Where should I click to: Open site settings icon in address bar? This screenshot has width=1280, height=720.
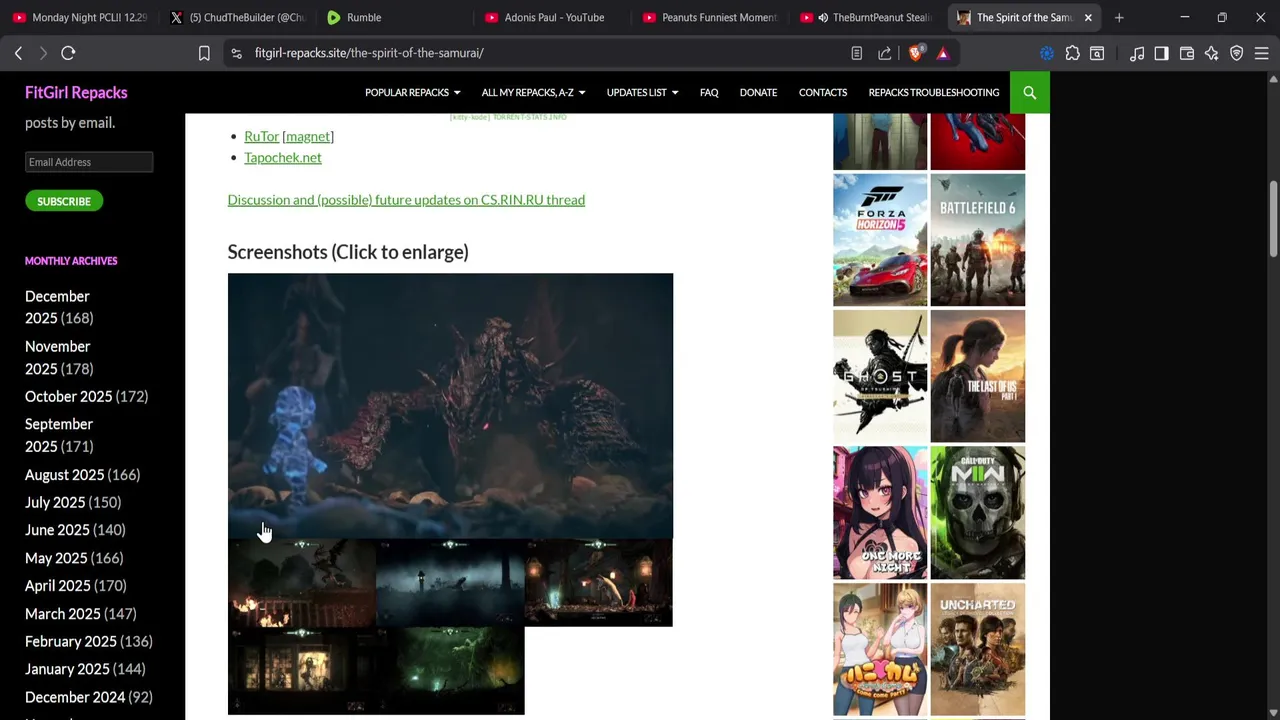coord(236,53)
